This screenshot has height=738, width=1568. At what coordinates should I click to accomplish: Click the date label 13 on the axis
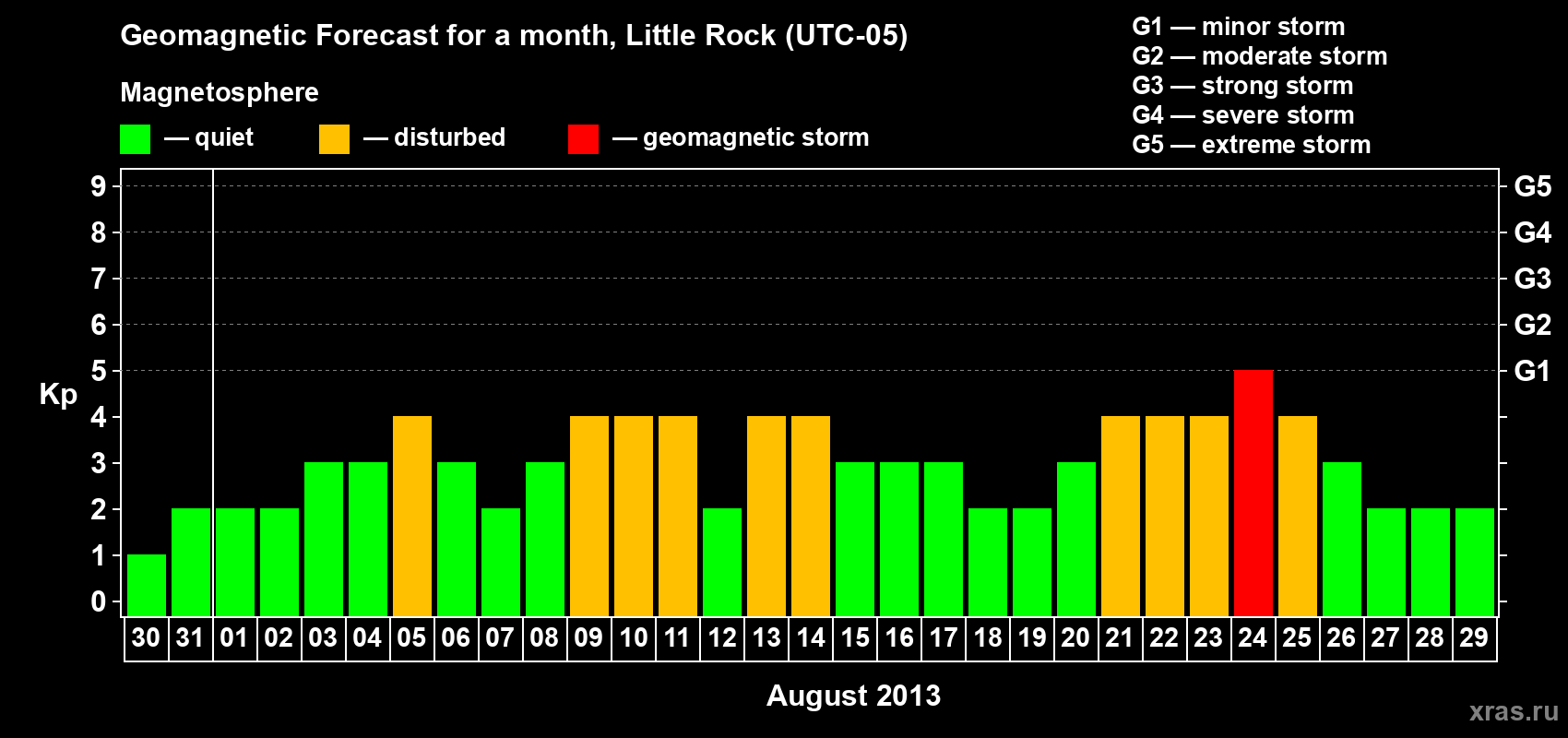click(x=766, y=637)
